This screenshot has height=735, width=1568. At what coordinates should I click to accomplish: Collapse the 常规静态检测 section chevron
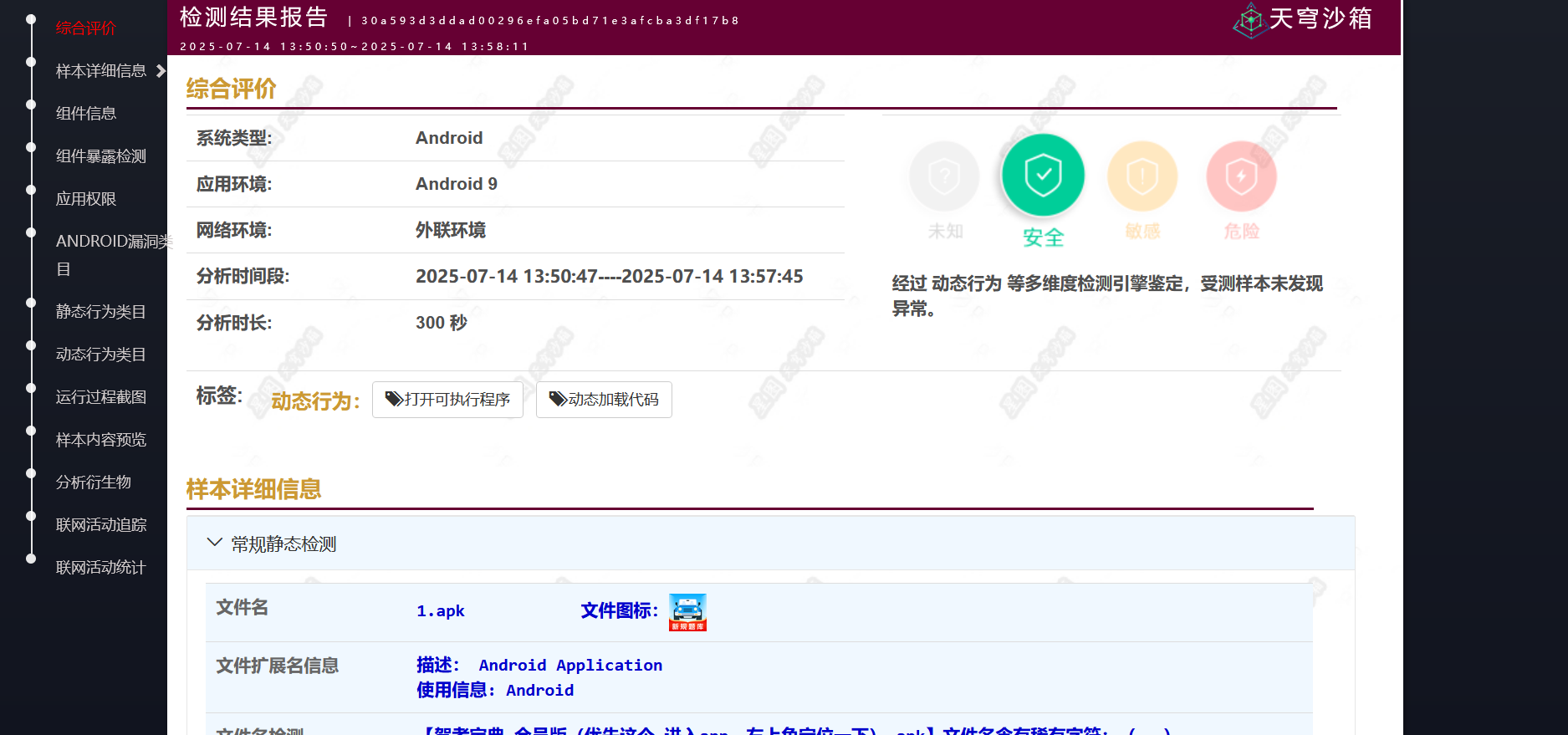tap(214, 543)
